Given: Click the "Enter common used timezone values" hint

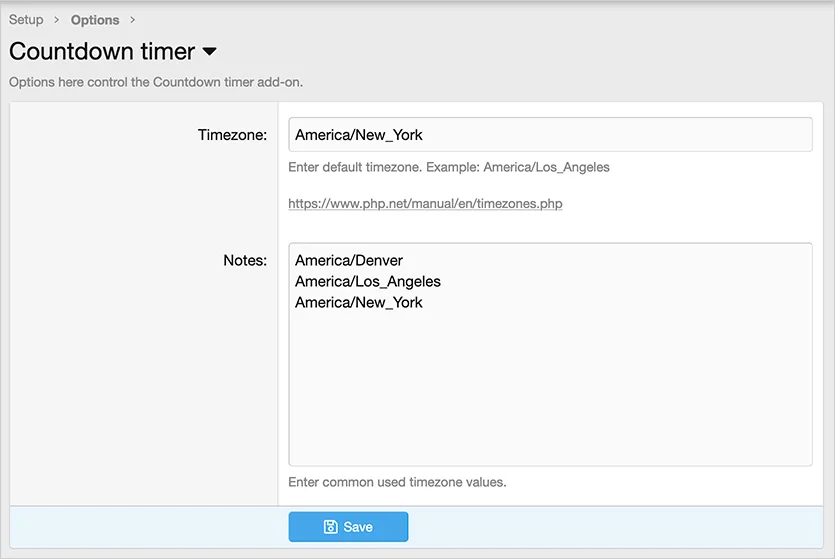Looking at the screenshot, I should 397,482.
